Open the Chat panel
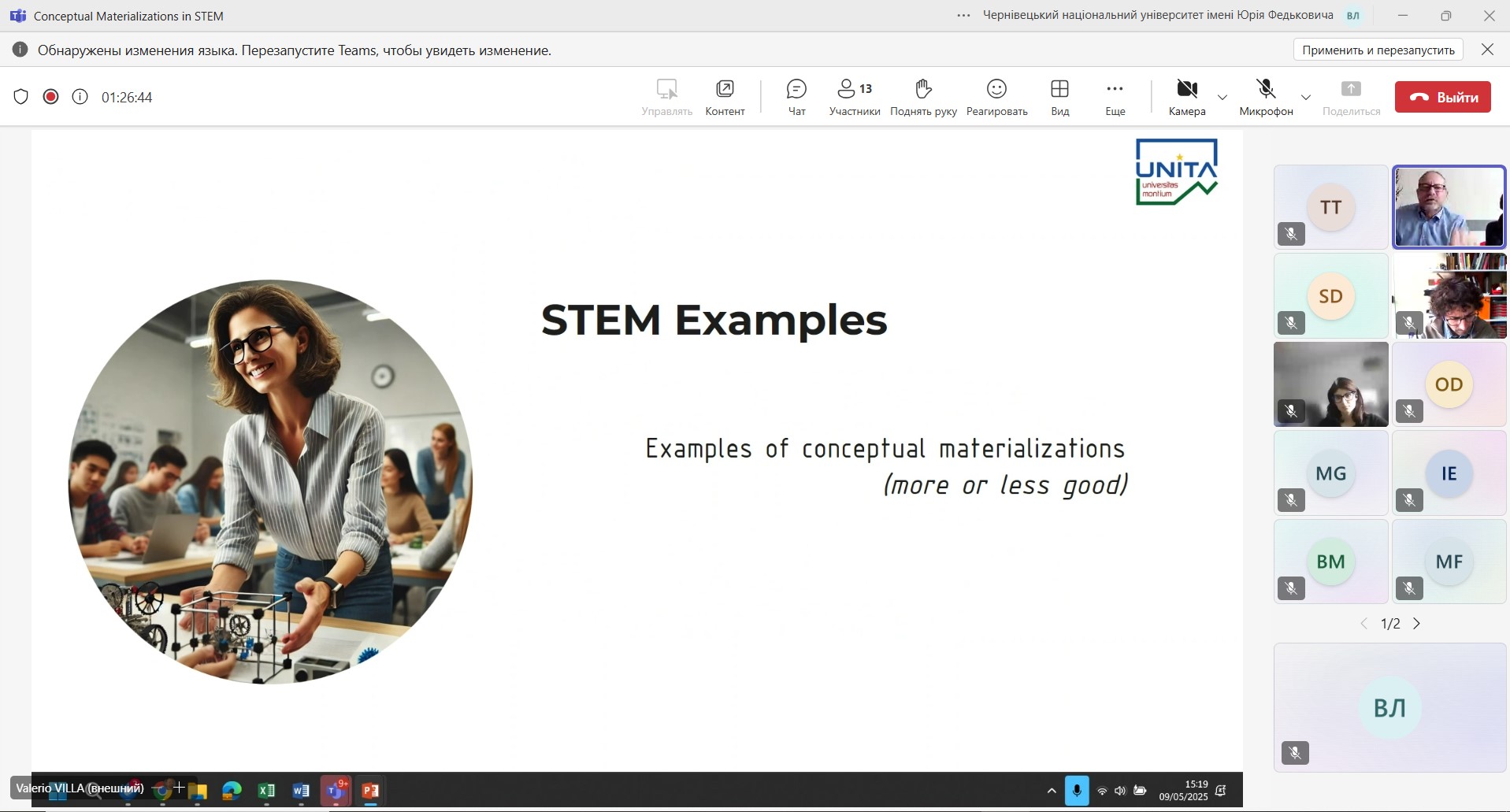The image size is (1510, 812). coord(796,97)
